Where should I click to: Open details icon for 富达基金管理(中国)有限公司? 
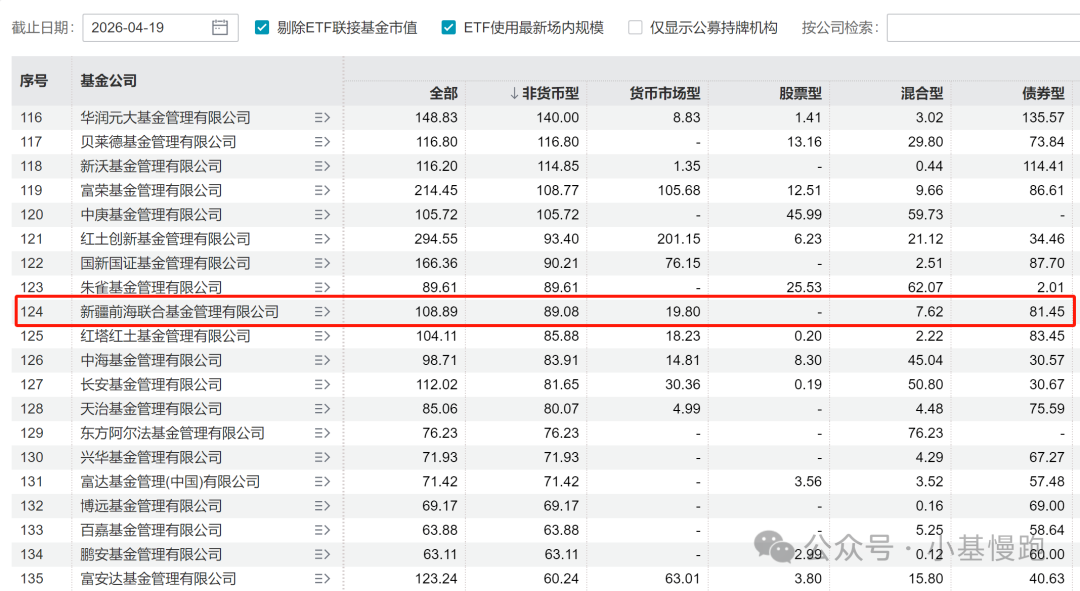322,481
